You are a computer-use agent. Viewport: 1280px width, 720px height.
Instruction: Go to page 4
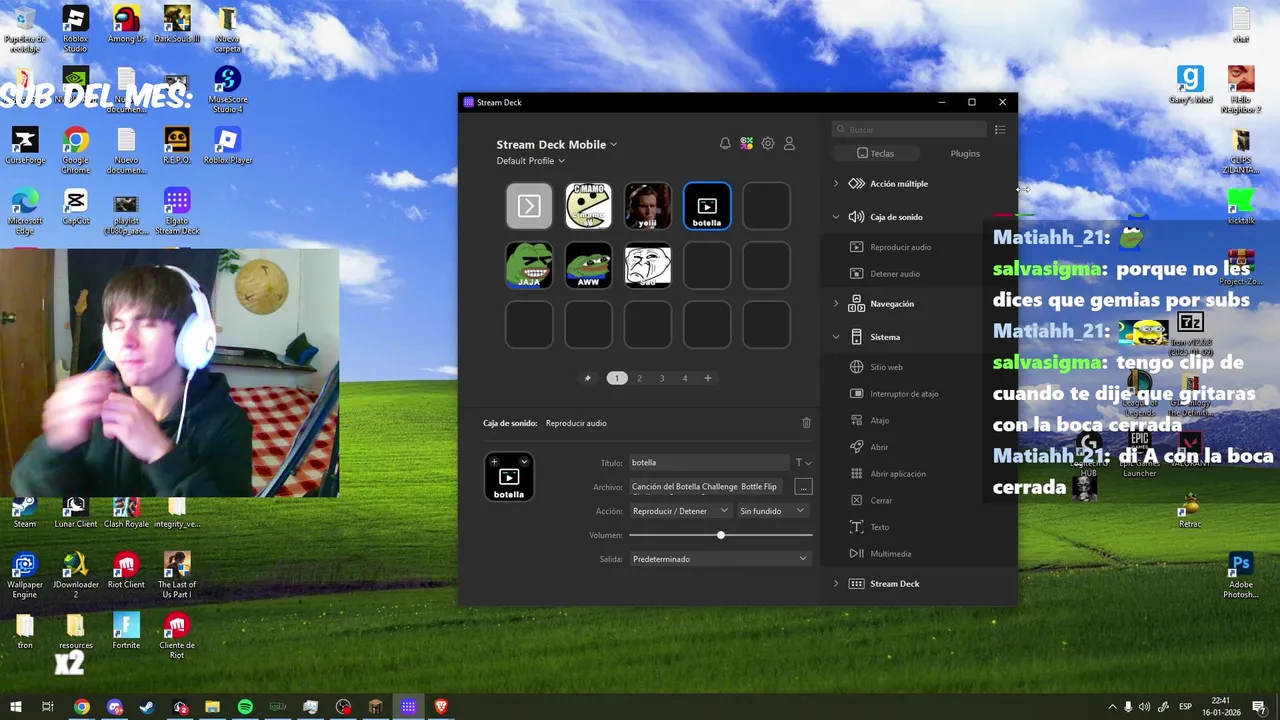click(685, 378)
